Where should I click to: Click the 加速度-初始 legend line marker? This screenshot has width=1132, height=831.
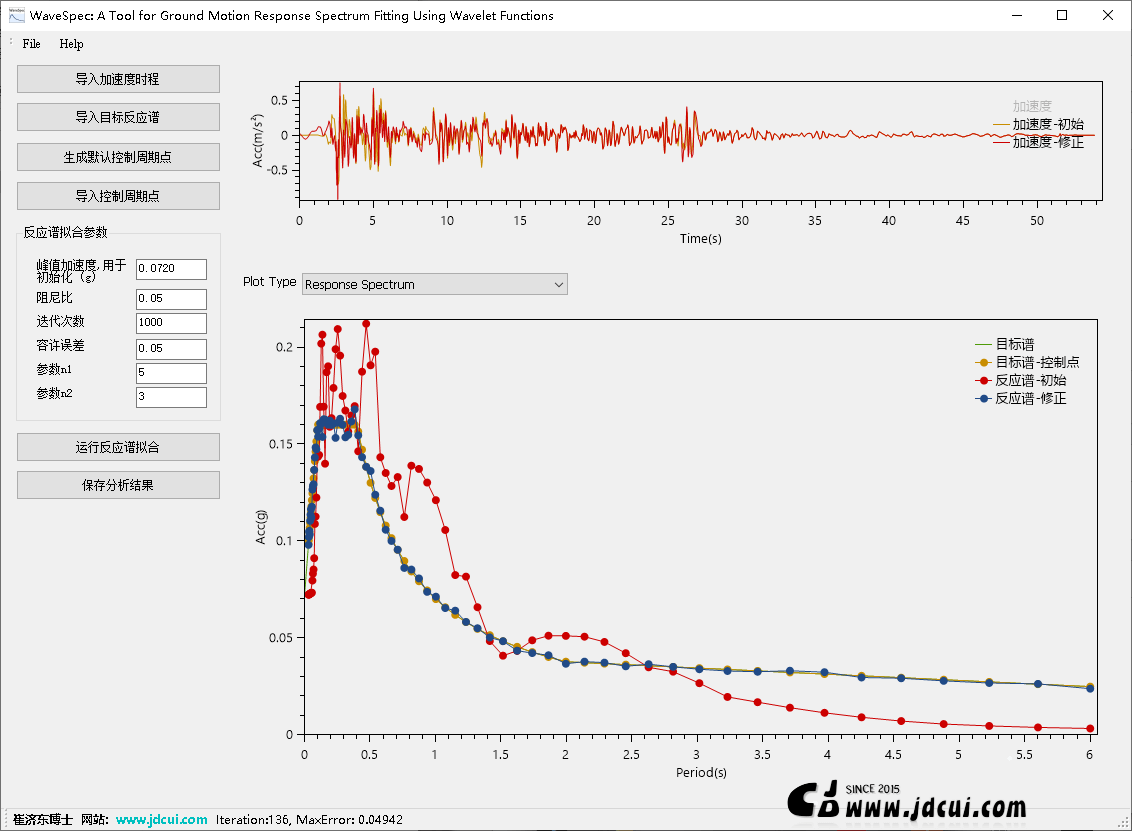(x=1001, y=125)
